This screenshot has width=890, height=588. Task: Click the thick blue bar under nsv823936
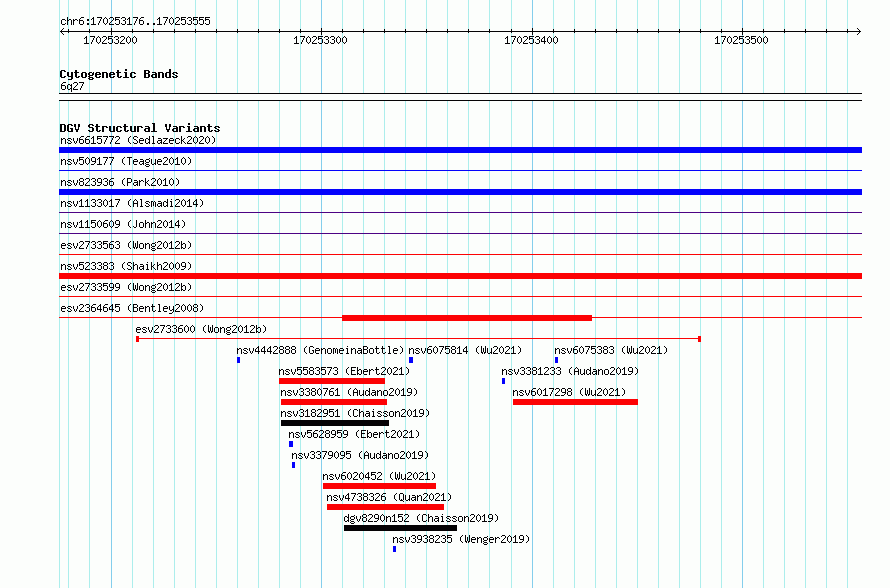(460, 192)
